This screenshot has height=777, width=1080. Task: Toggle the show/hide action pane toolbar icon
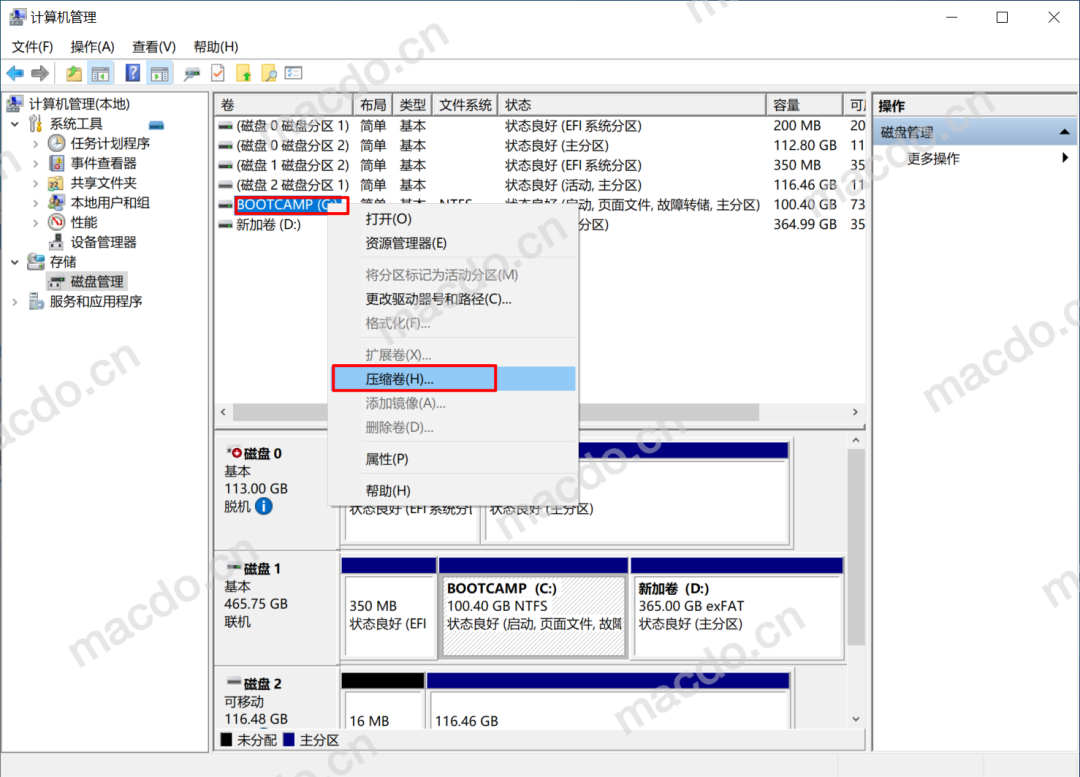[x=160, y=73]
